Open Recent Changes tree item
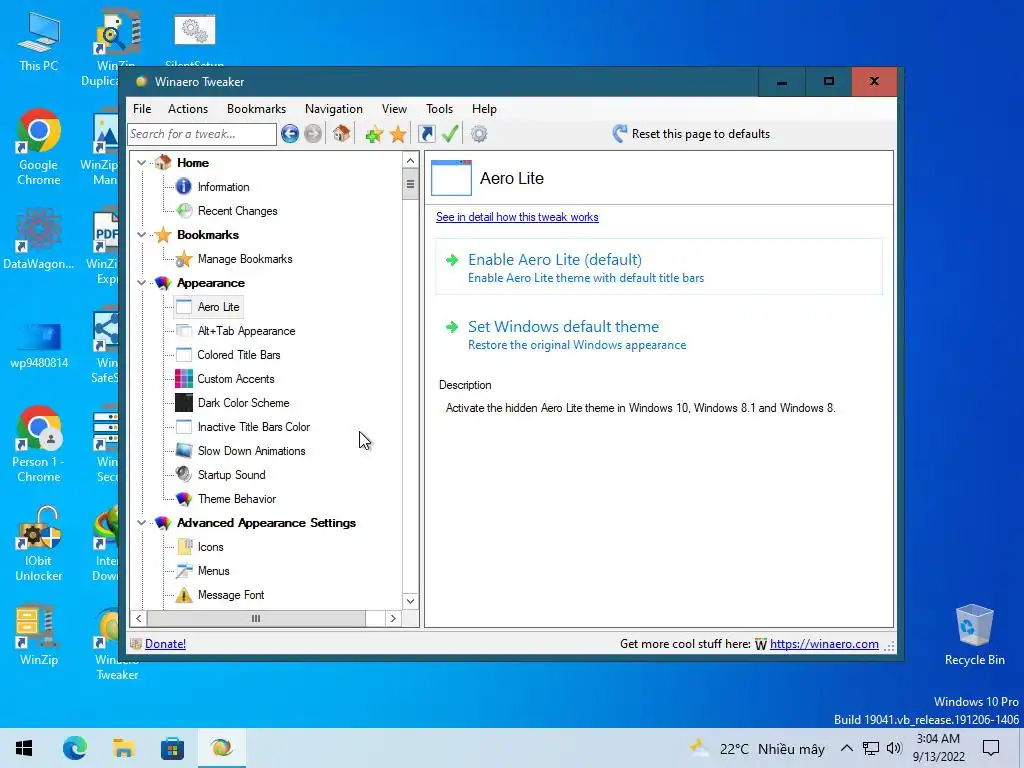This screenshot has width=1024, height=768. (x=238, y=211)
